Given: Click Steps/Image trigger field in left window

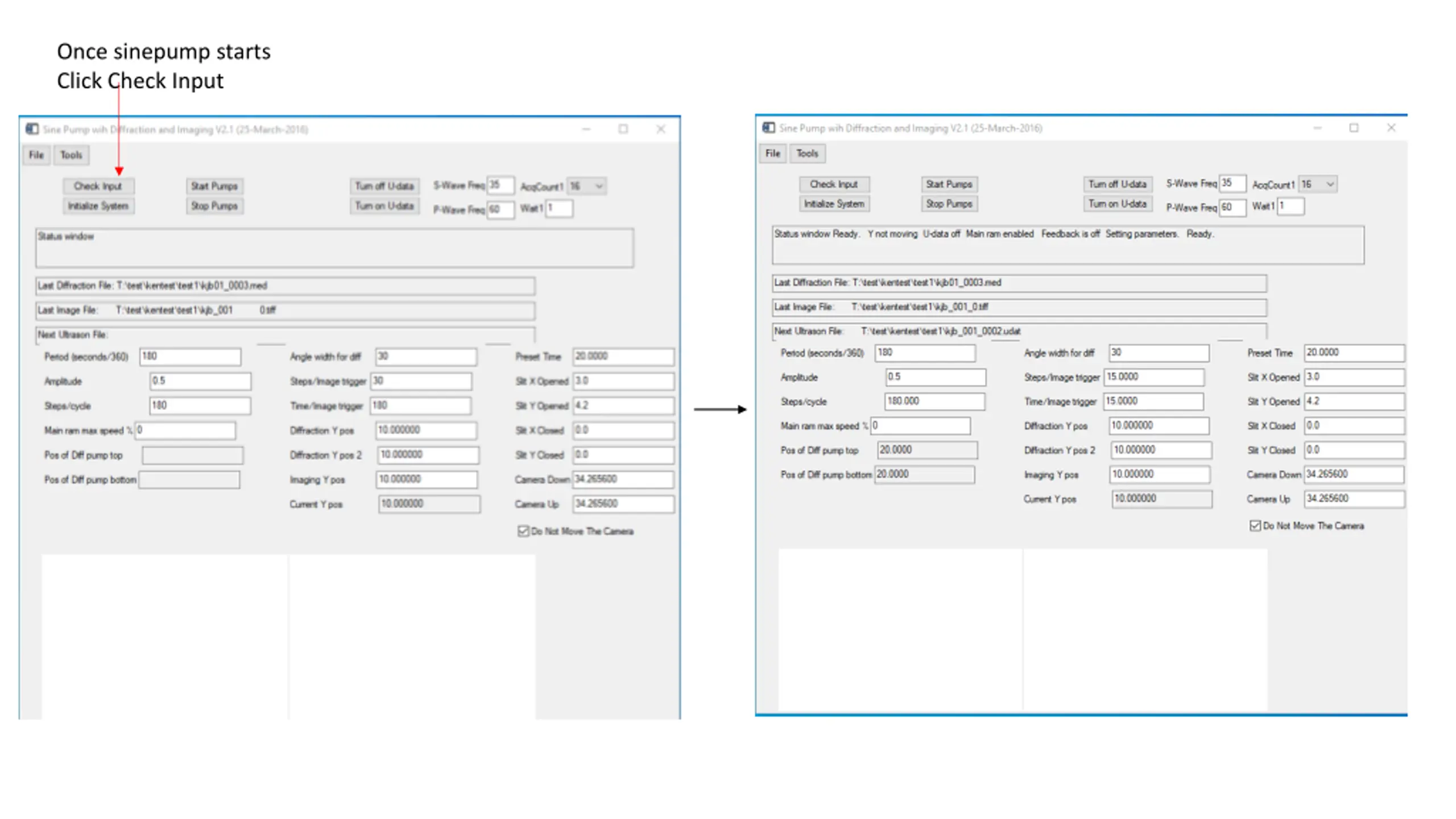Looking at the screenshot, I should (421, 381).
